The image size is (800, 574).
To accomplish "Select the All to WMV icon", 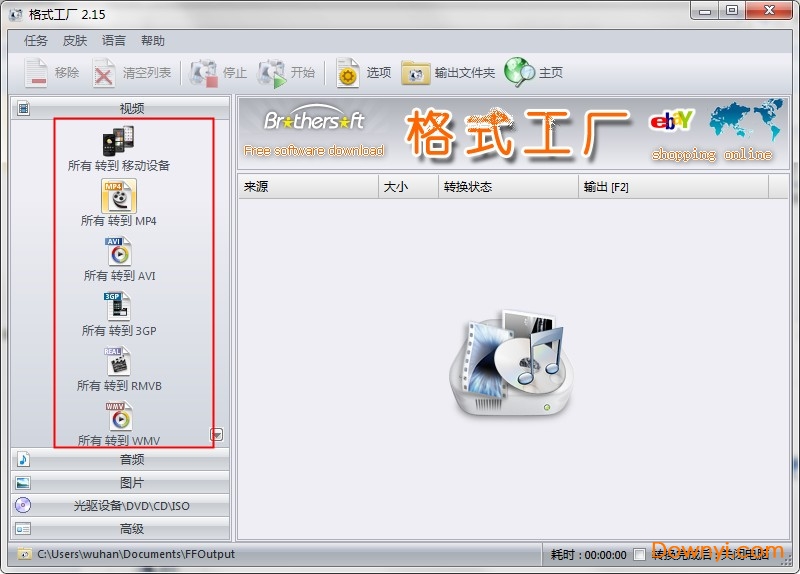I will point(118,417).
